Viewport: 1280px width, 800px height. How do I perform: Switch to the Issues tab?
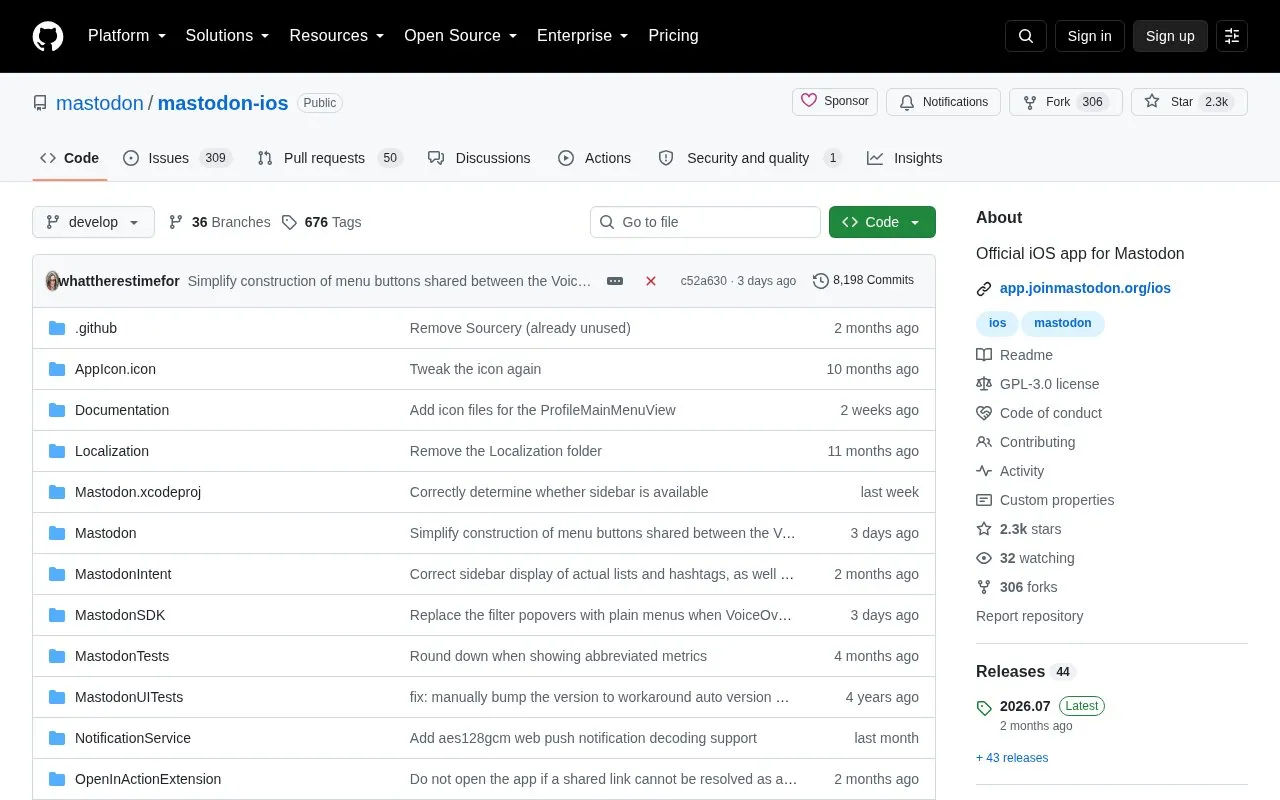177,158
